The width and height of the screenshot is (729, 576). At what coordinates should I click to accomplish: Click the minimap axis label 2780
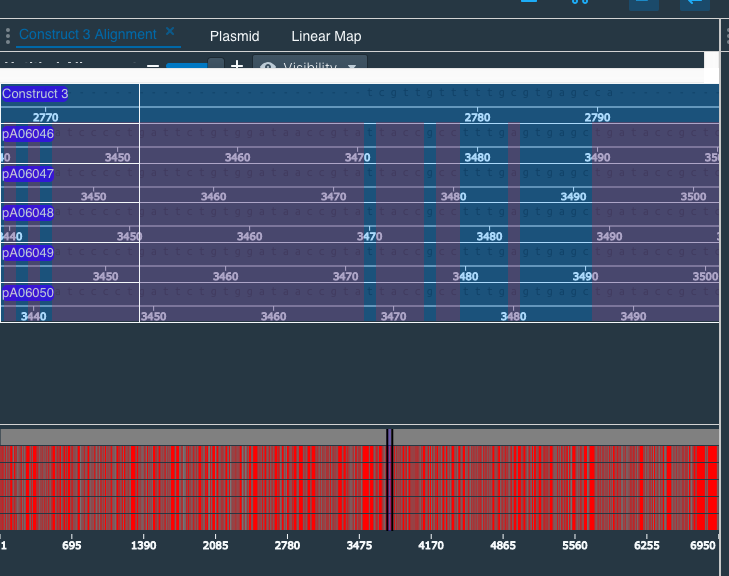(x=287, y=545)
